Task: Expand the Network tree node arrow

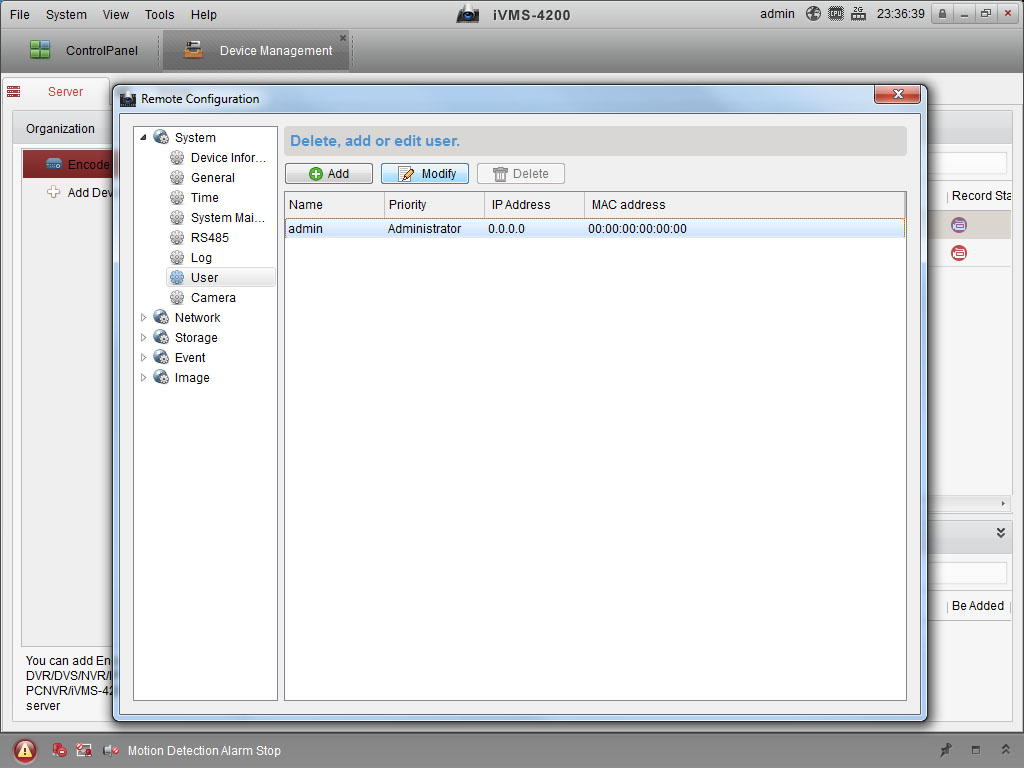Action: click(x=143, y=317)
